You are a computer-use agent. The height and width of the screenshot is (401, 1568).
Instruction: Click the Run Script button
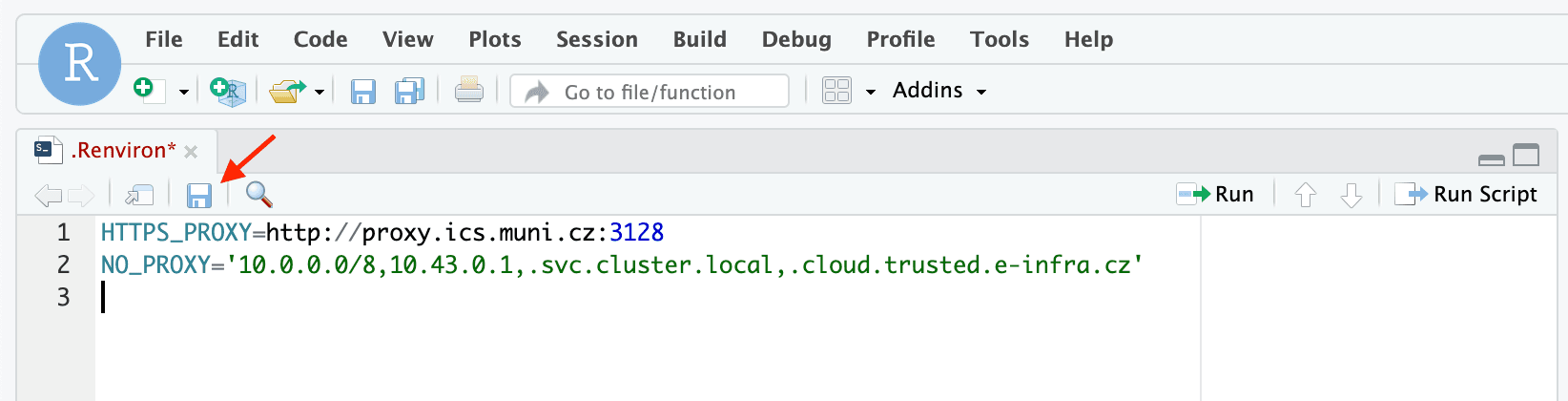point(1466,195)
